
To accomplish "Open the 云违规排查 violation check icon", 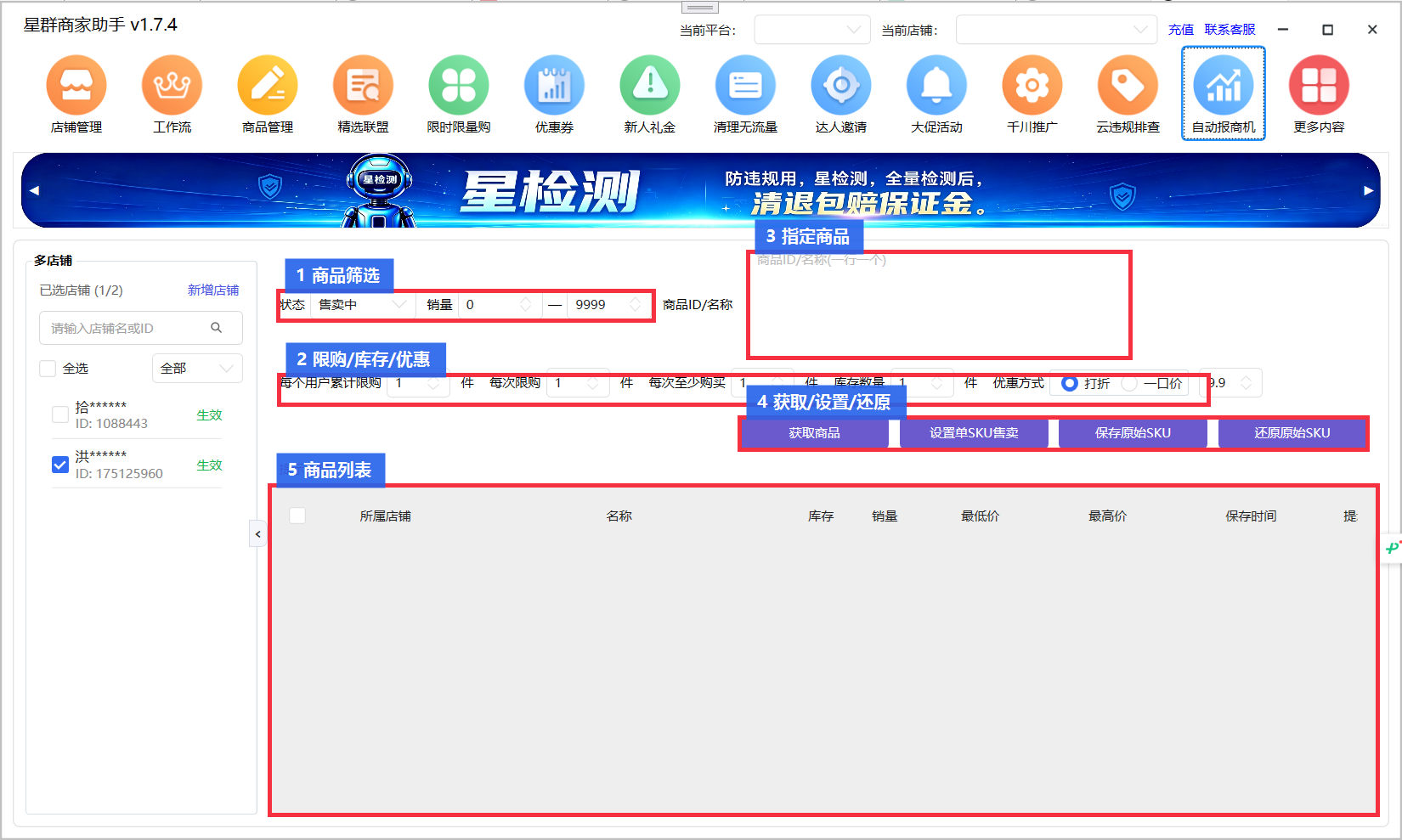I will click(x=1128, y=85).
